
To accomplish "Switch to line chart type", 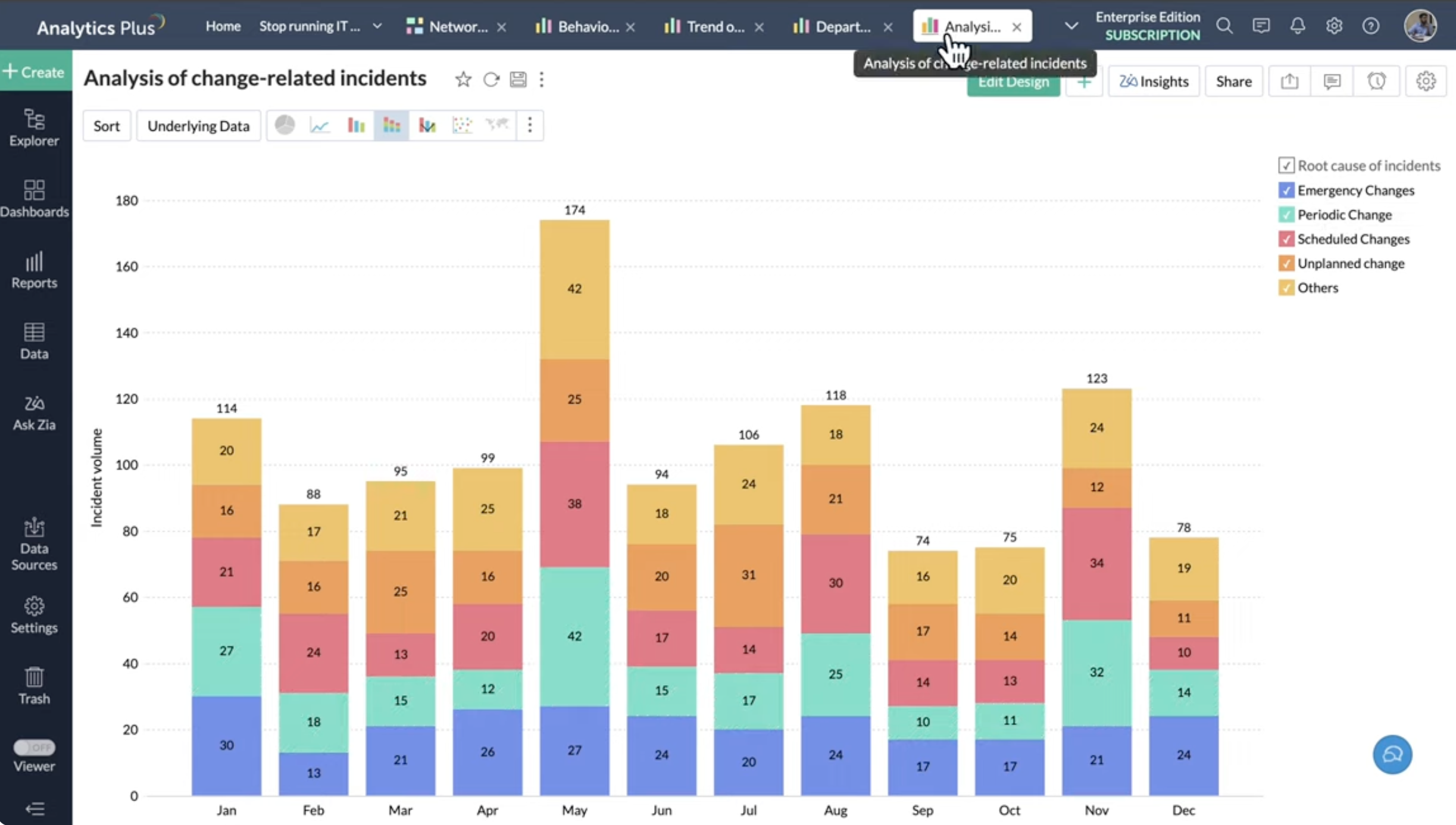I will [320, 125].
